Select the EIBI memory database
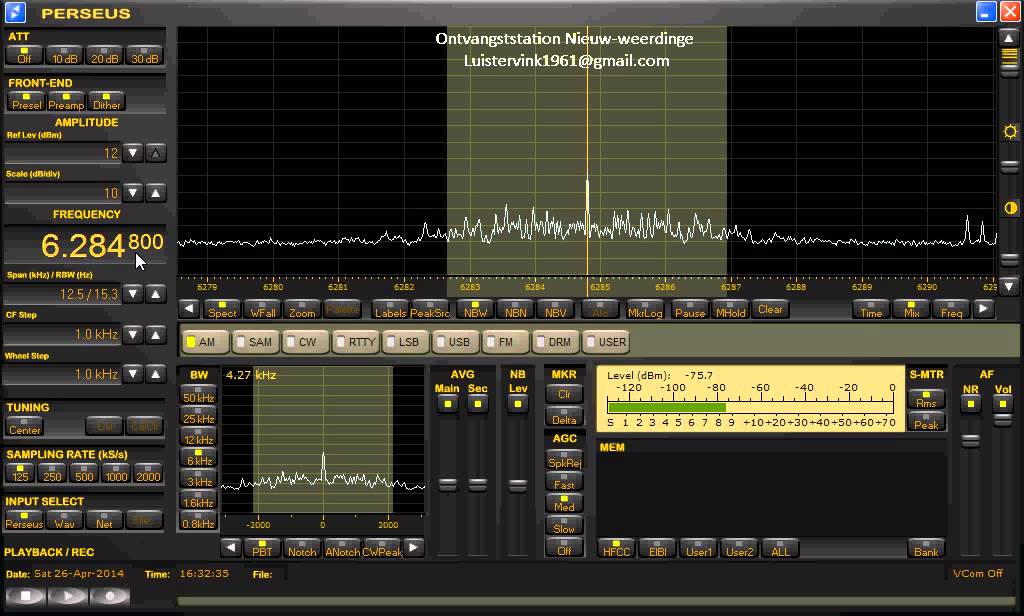Screen dimensions: 1024x616 pos(657,548)
